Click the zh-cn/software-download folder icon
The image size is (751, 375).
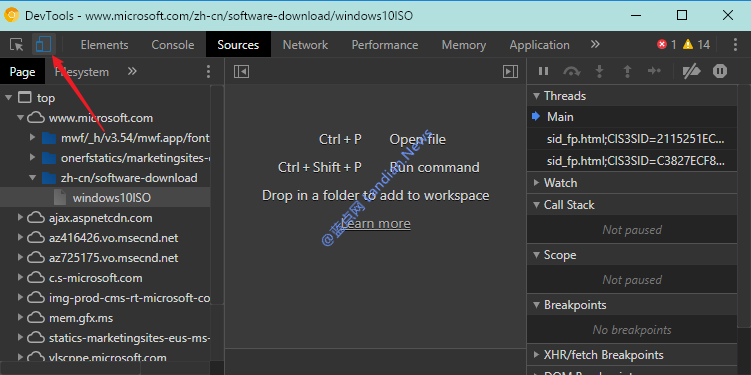(49, 178)
